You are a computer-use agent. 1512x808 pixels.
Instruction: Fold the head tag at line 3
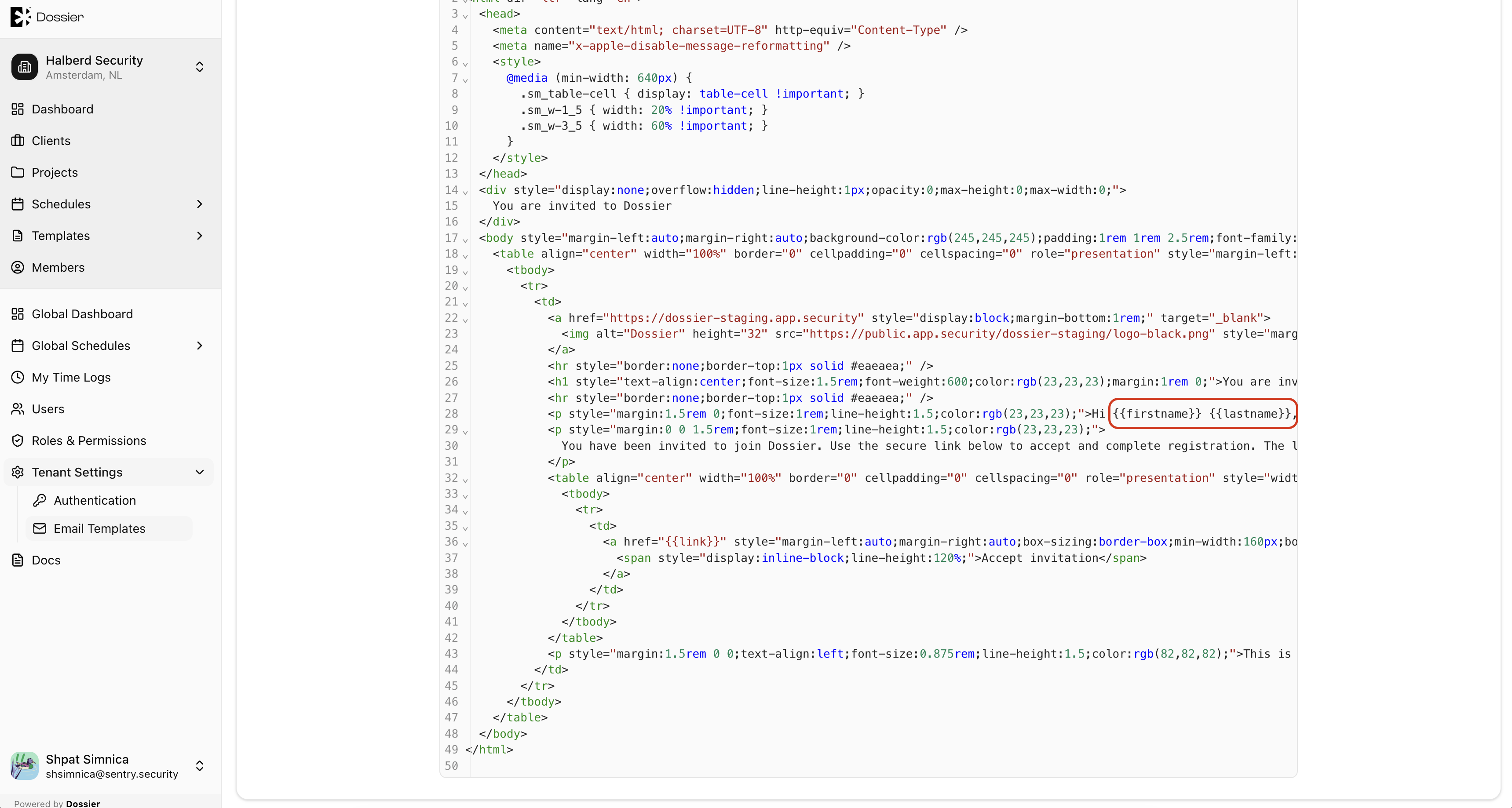tap(465, 15)
